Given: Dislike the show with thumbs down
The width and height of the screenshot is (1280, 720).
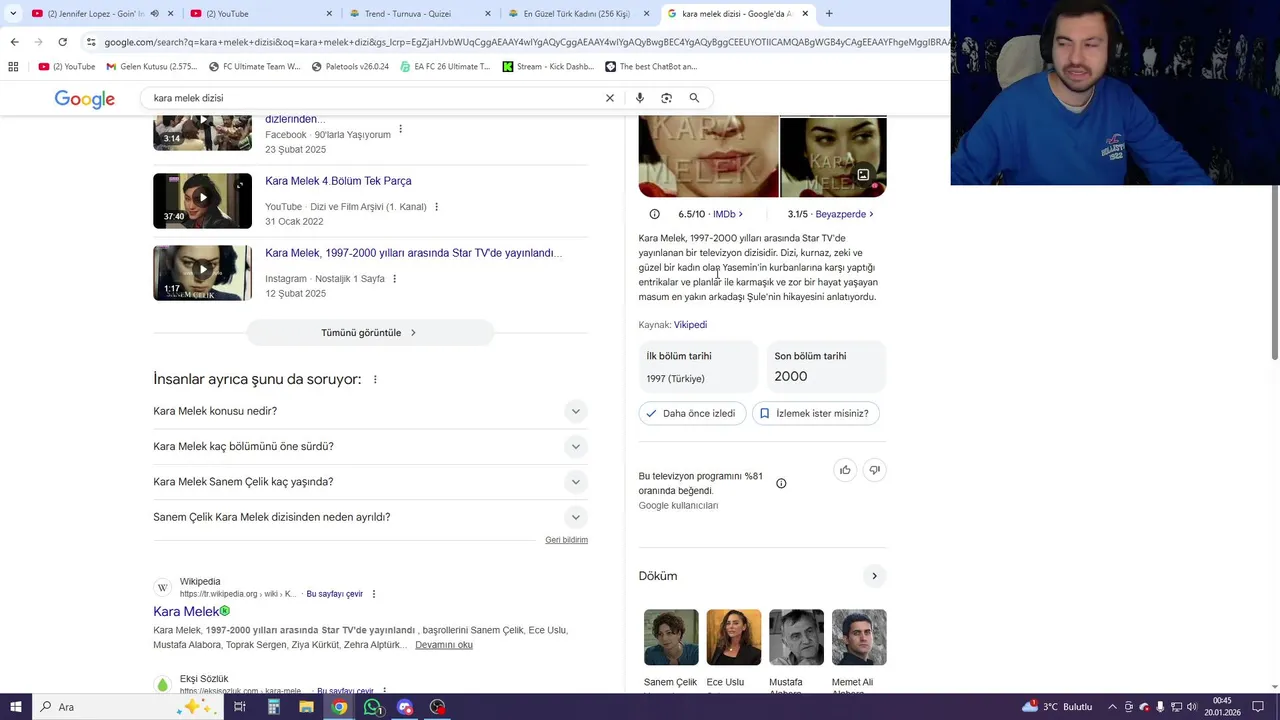Looking at the screenshot, I should point(875,470).
